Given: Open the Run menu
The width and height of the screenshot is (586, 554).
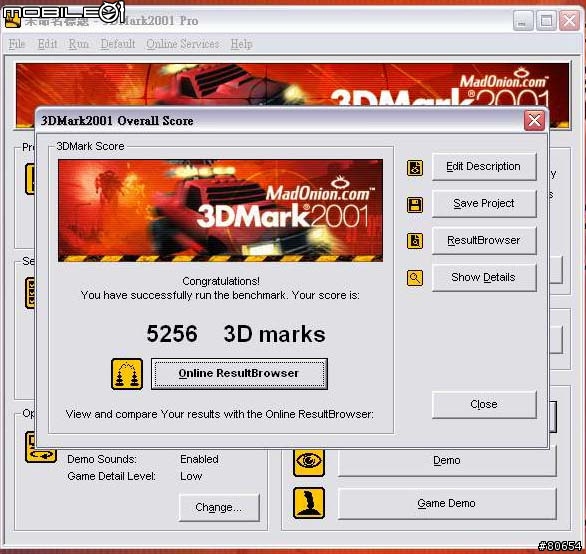Looking at the screenshot, I should (x=78, y=44).
